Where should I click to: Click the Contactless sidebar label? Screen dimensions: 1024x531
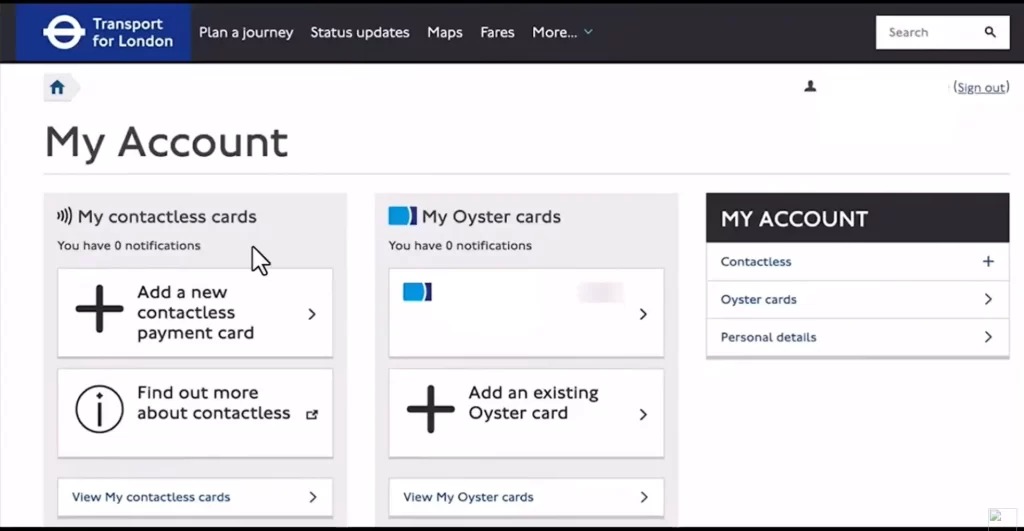pyautogui.click(x=756, y=261)
